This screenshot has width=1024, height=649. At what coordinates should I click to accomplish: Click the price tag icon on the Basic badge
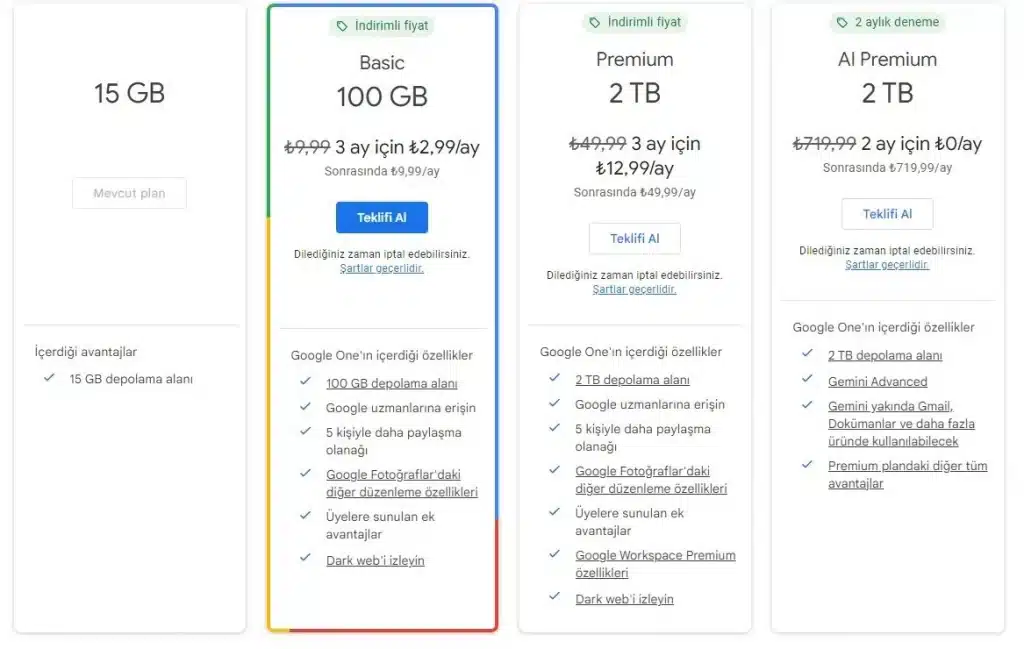click(x=342, y=26)
